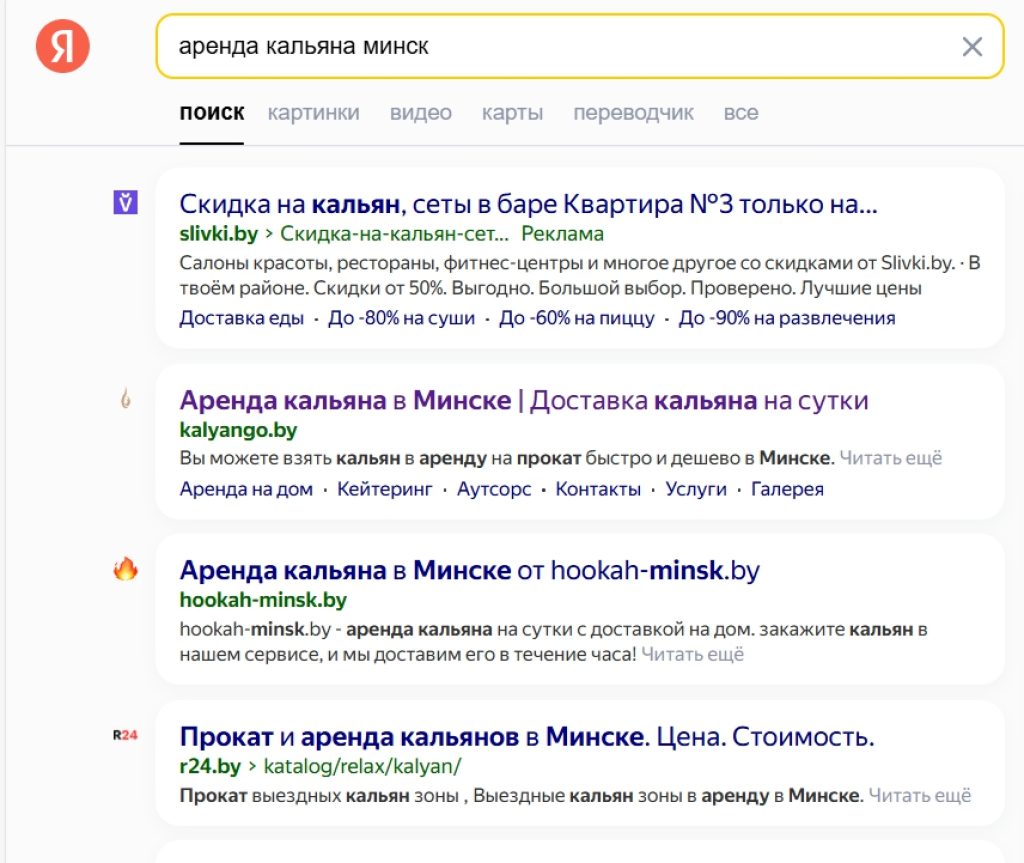Open the видео search tab
This screenshot has height=863, width=1024.
420,113
